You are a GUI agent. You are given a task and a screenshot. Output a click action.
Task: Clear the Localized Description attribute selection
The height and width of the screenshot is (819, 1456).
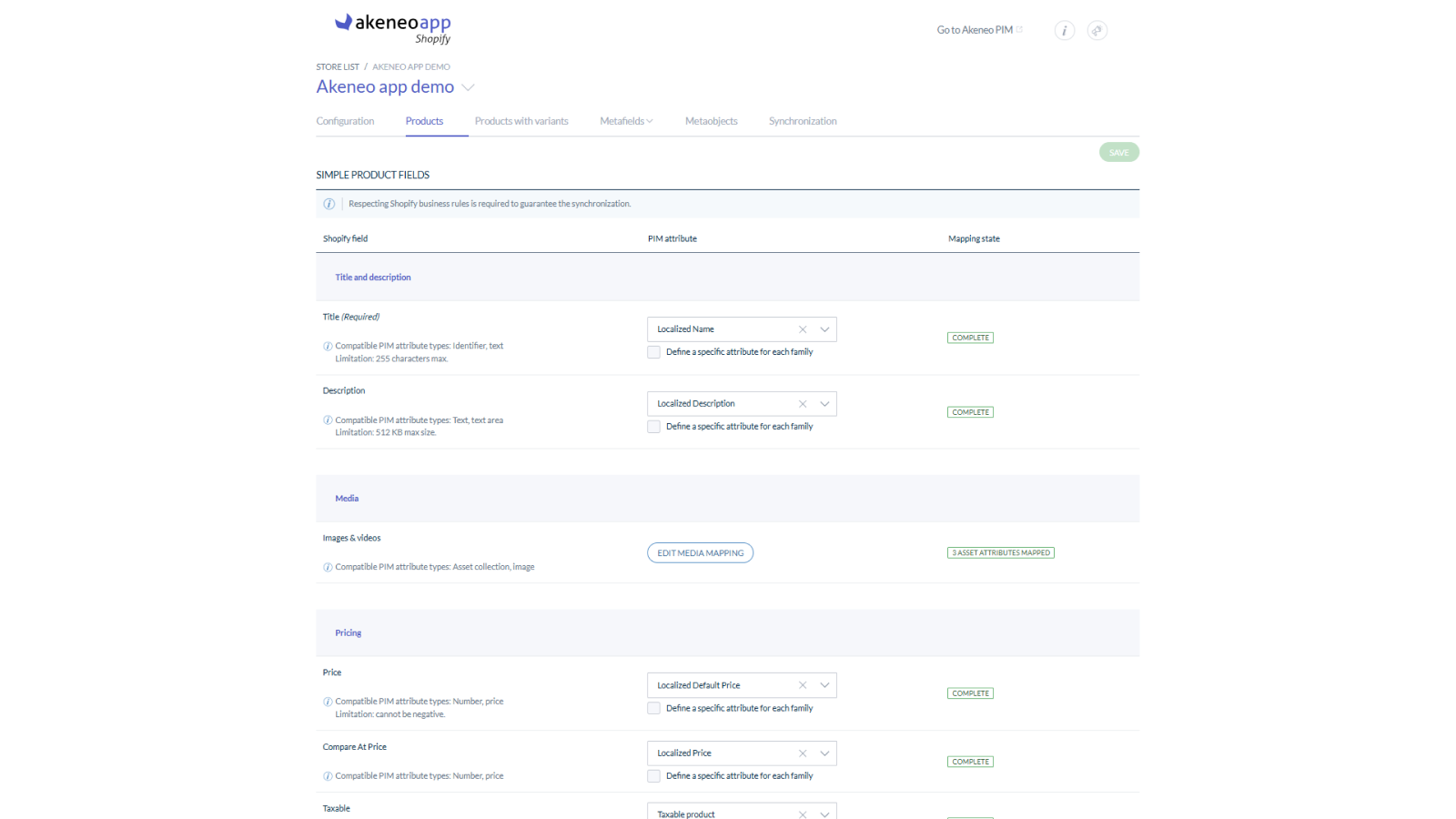(x=803, y=404)
